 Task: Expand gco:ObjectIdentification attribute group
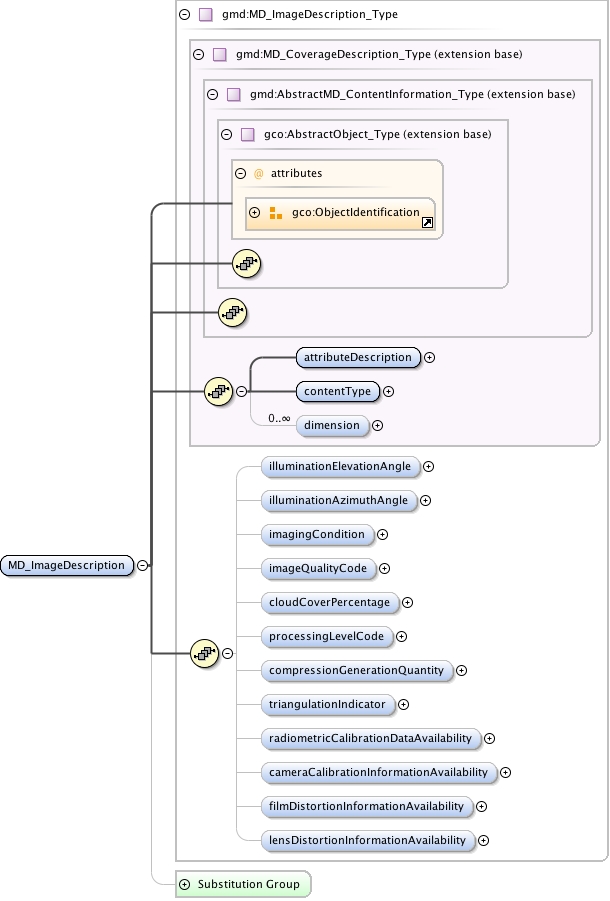[254, 212]
